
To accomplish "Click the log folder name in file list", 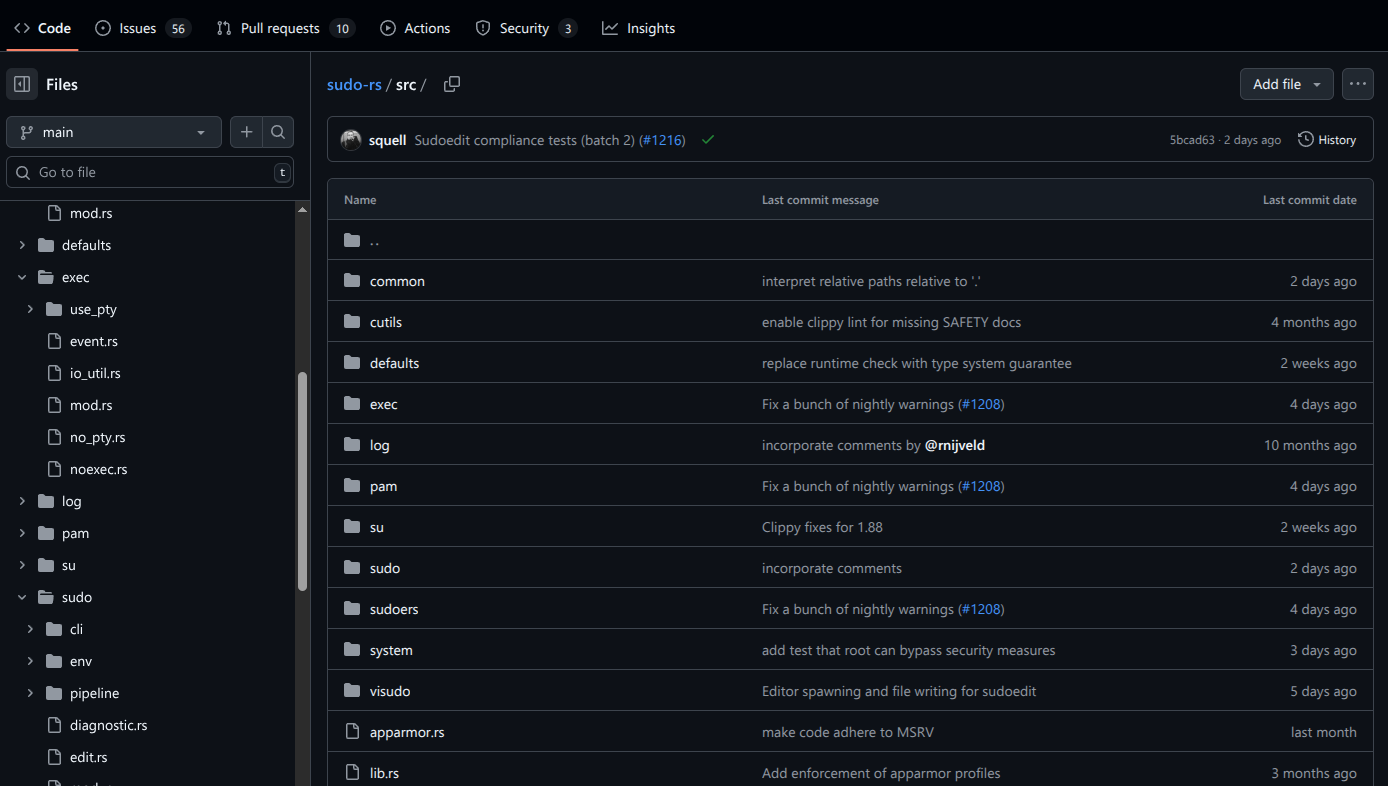I will tap(380, 445).
